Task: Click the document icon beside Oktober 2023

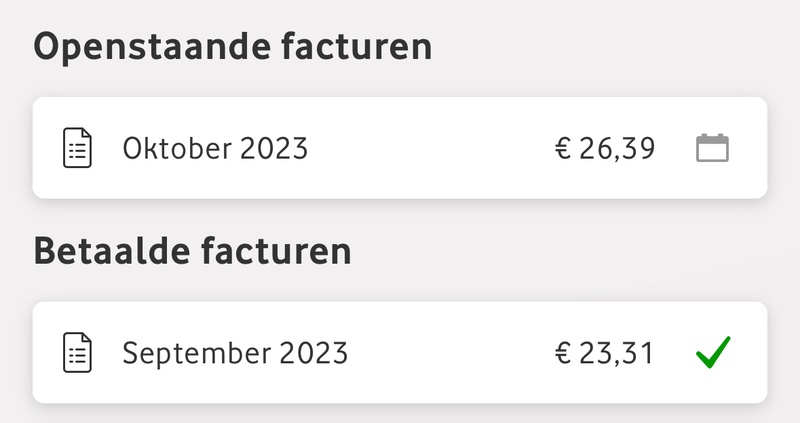Action: (x=78, y=148)
